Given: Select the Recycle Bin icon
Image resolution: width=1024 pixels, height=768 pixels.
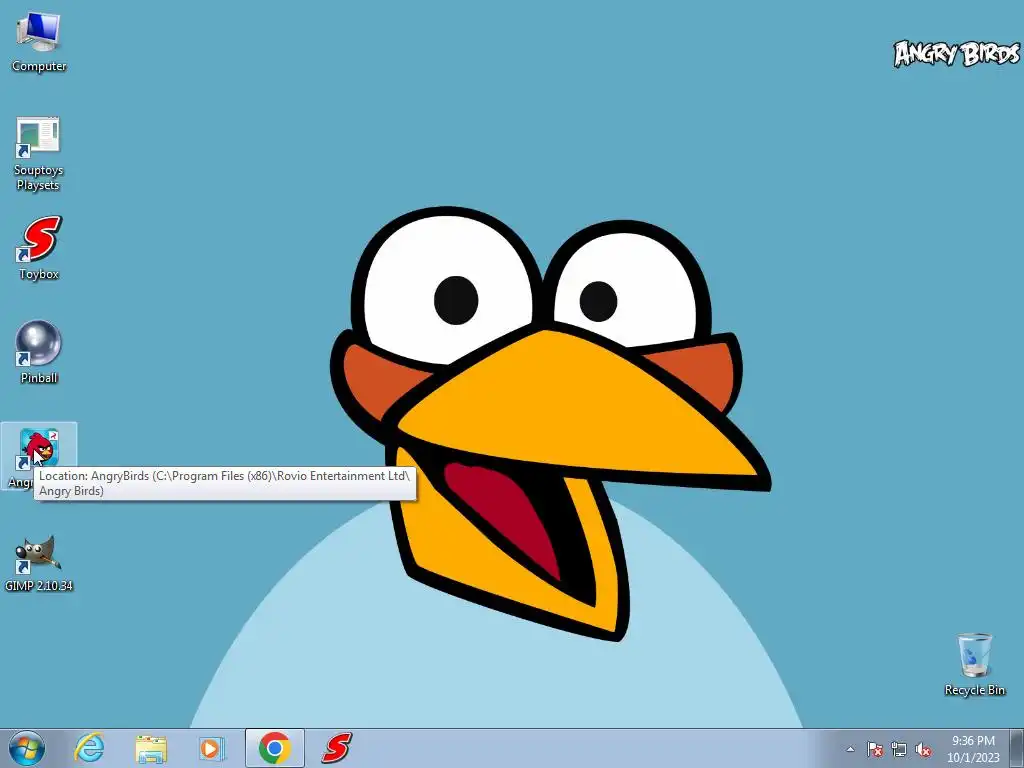Looking at the screenshot, I should 974,664.
